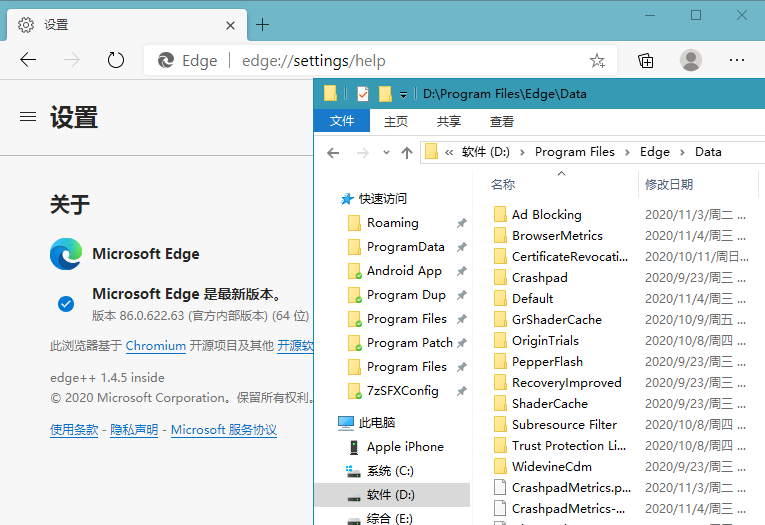This screenshot has height=525, width=765.
Task: Open the Android App quick access folder
Action: [404, 271]
